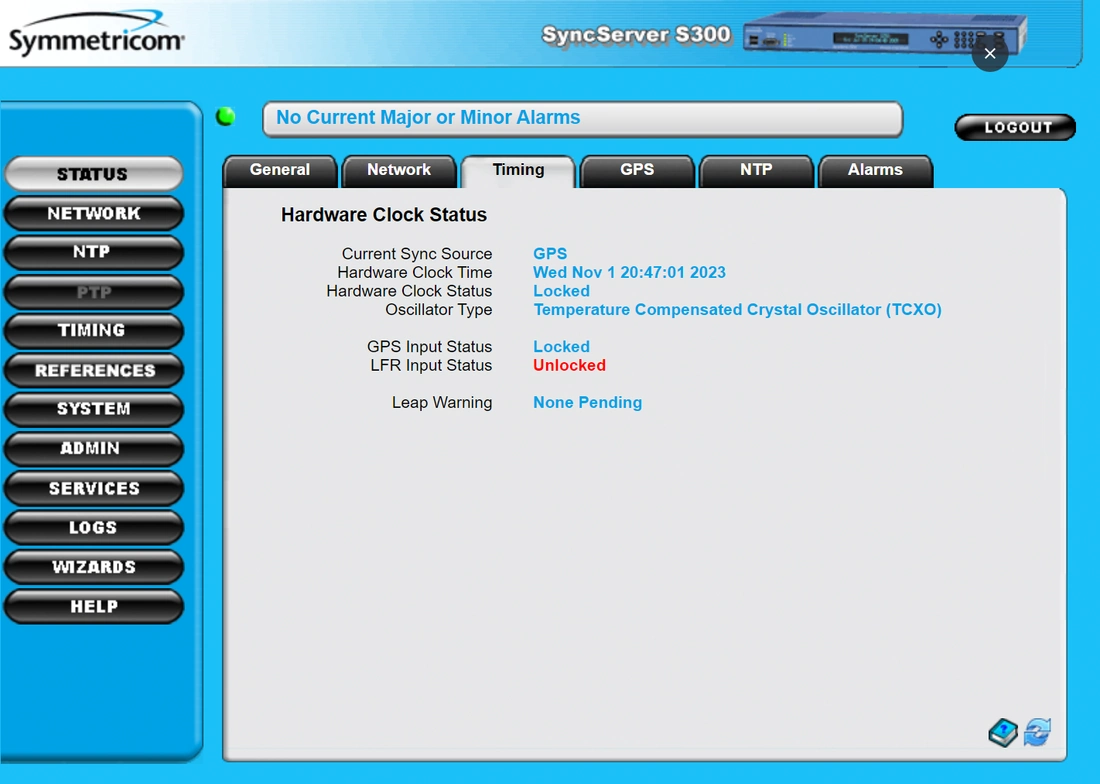Click the Current Sync Source label
The width and height of the screenshot is (1100, 784).
coord(417,254)
